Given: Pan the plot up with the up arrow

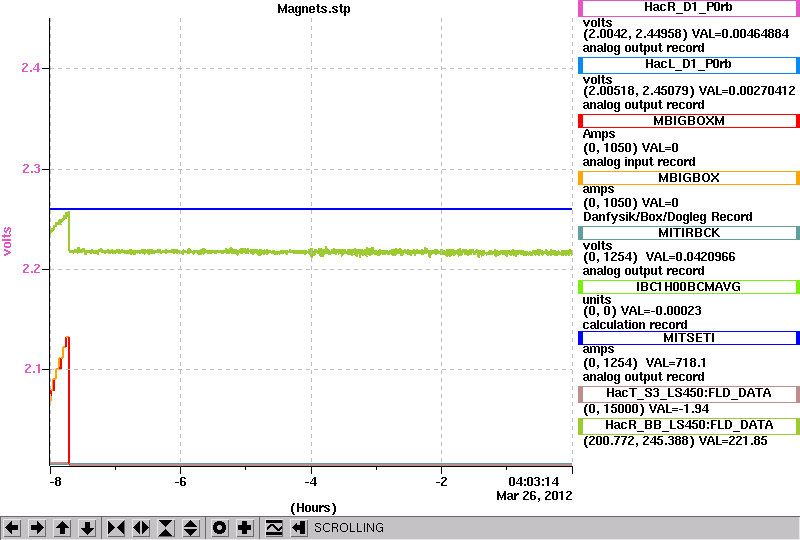Looking at the screenshot, I should 63,528.
